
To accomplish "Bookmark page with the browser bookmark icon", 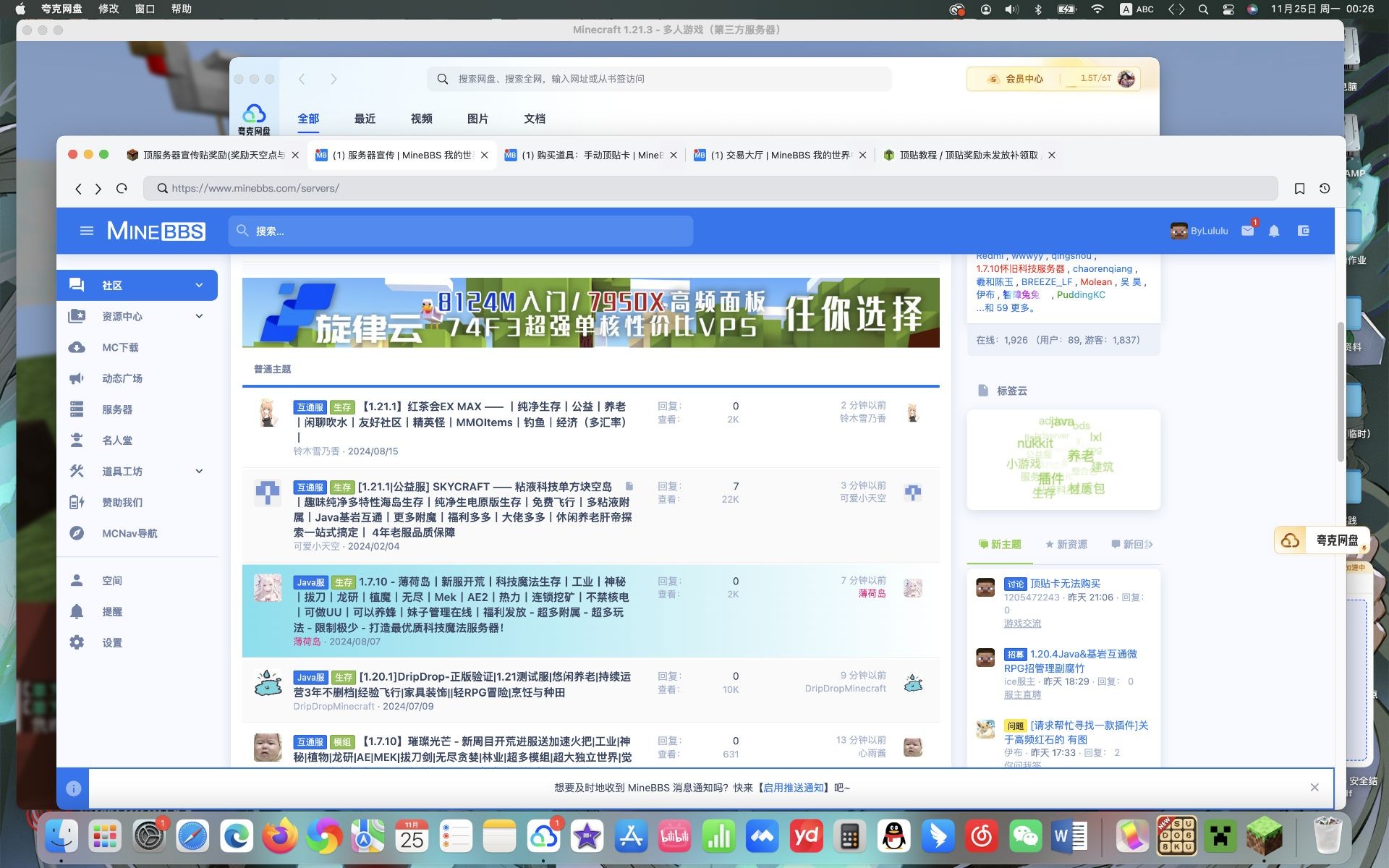I will tap(1299, 188).
